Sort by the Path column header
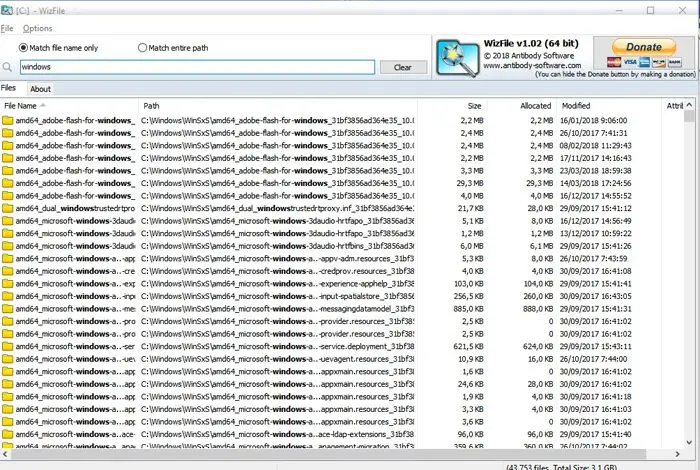This screenshot has height=470, width=700. tap(278, 106)
